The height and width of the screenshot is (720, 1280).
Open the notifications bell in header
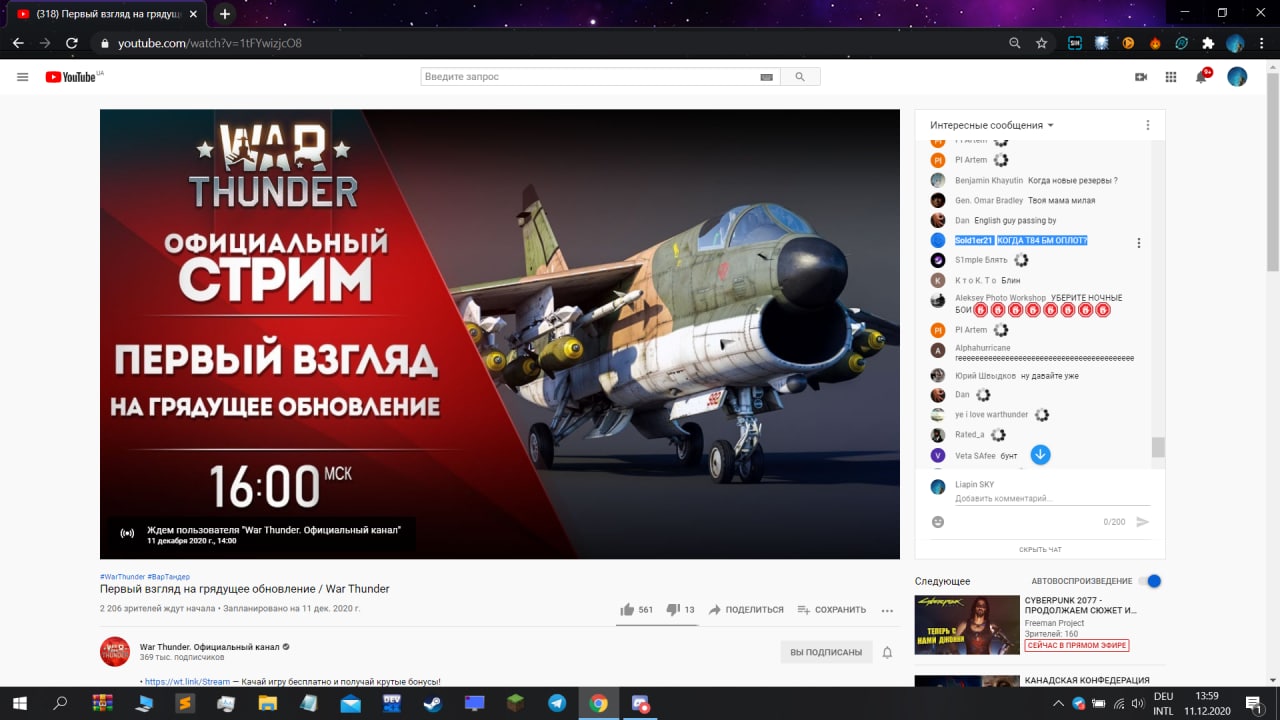1202,77
